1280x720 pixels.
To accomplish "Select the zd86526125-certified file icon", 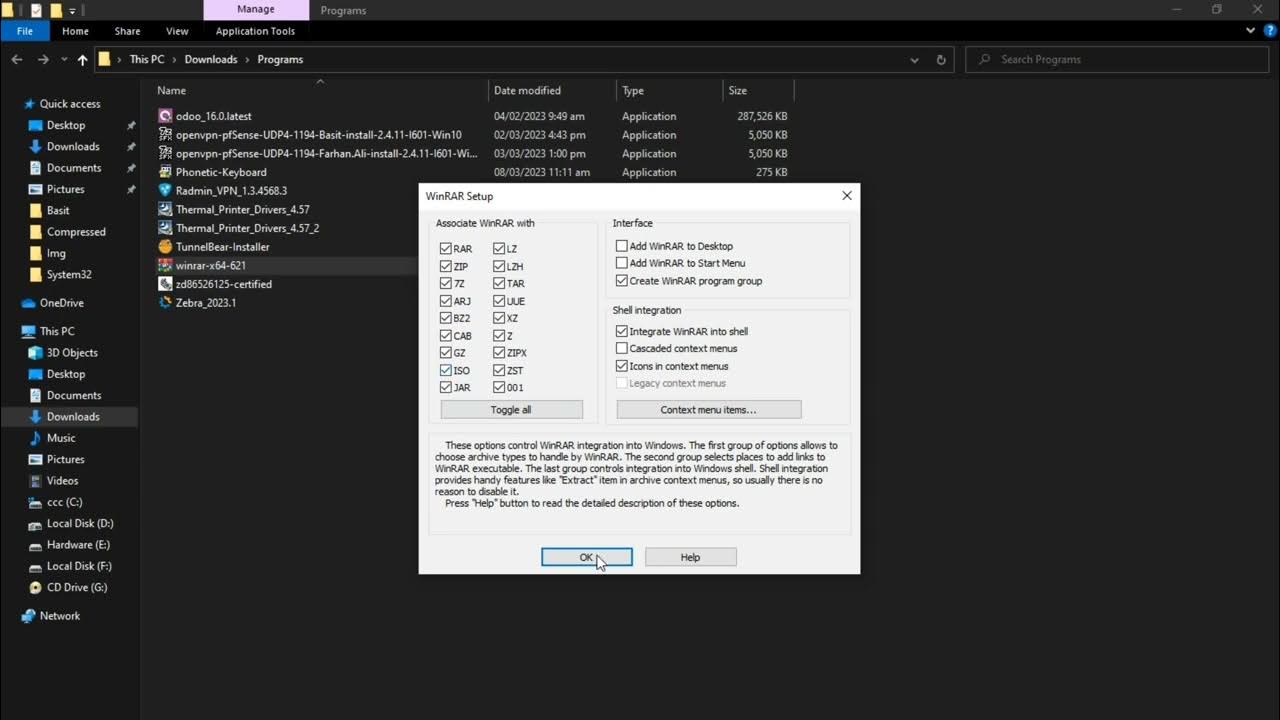I will [165, 284].
